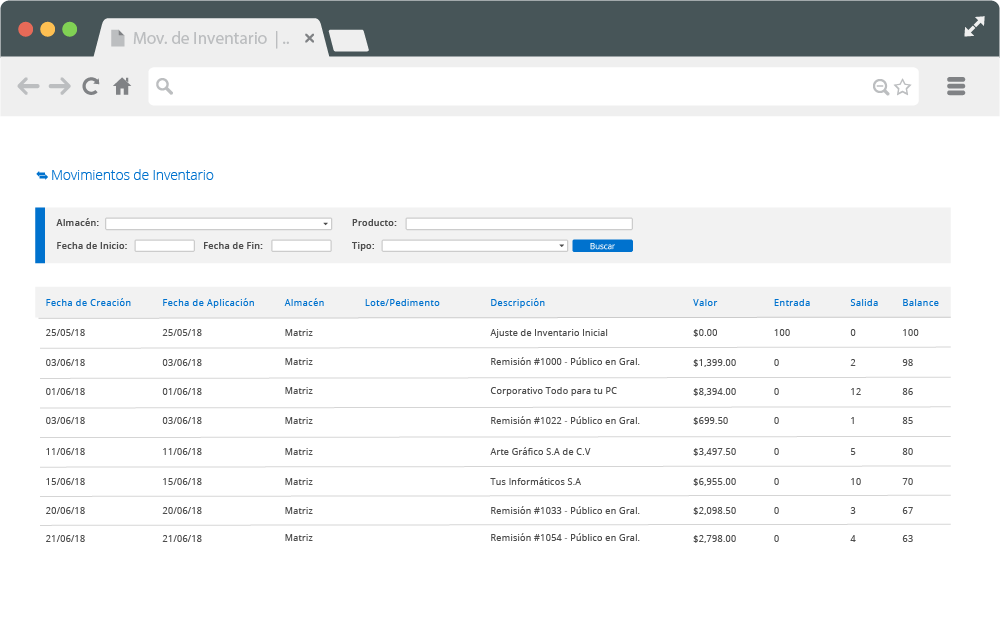Image resolution: width=1000 pixels, height=623 pixels.
Task: Open the browser home icon
Action: click(x=122, y=86)
